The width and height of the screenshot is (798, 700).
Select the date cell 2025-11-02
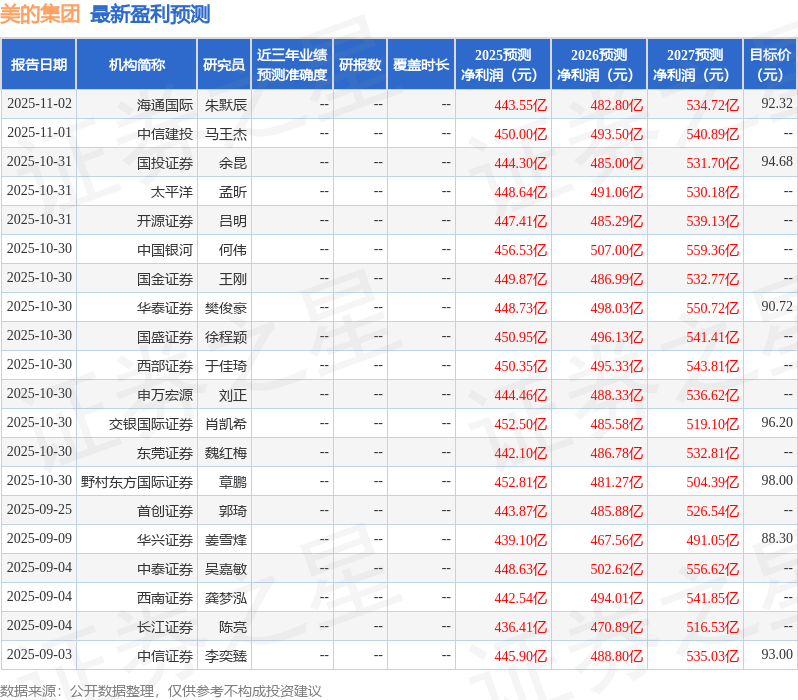(39, 104)
